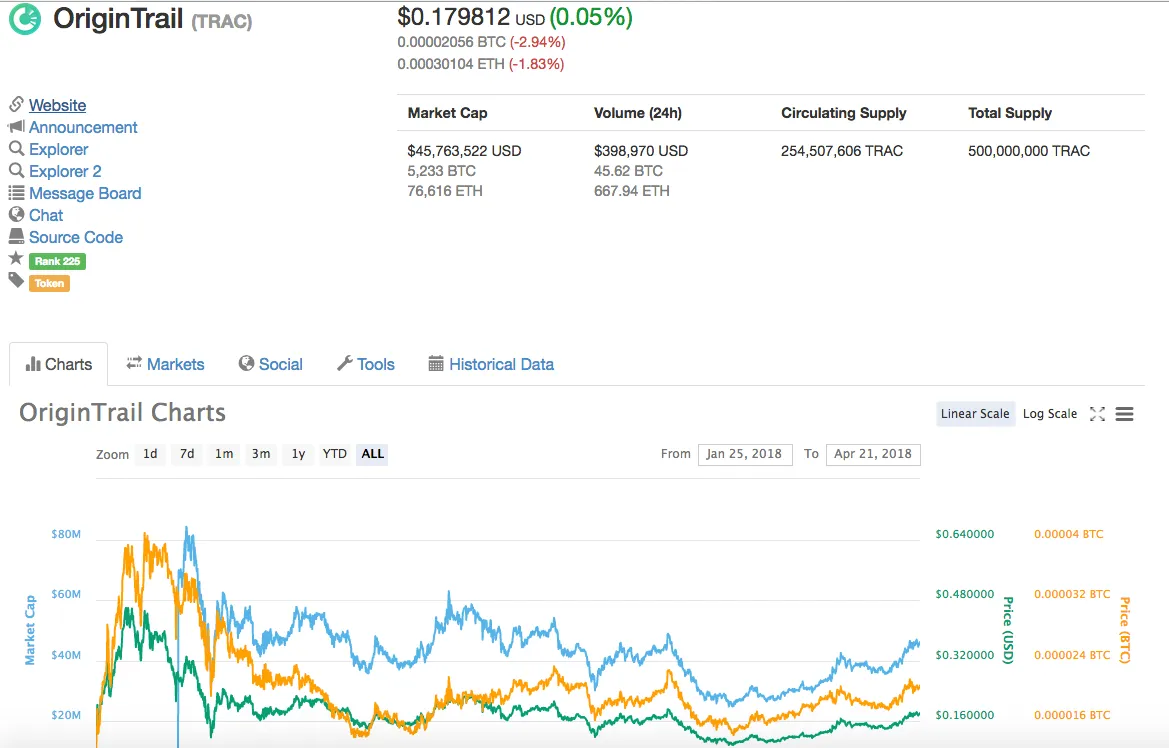Viewport: 1169px width, 748px height.
Task: Set chart zoom to 7d
Action: coord(187,454)
